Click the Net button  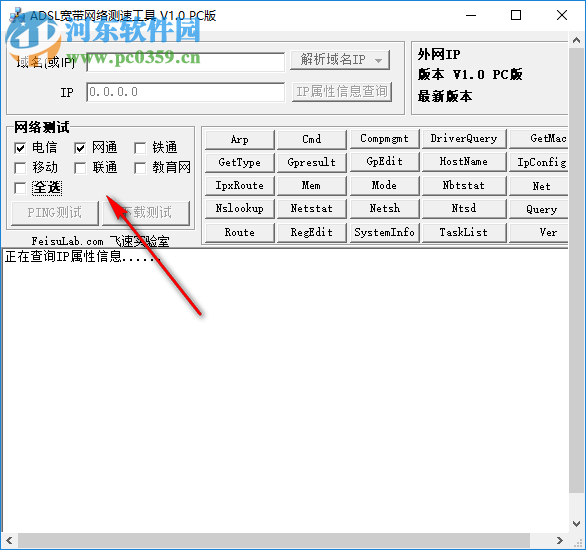pos(539,186)
